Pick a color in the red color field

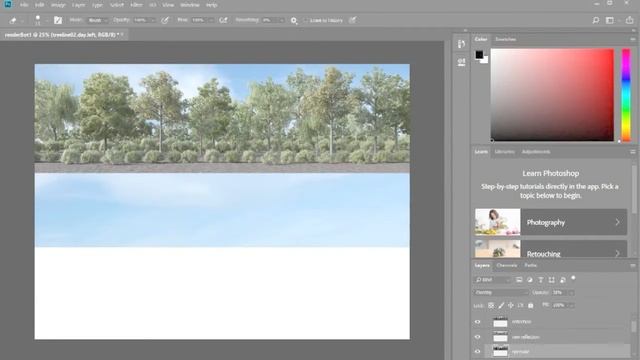pyautogui.click(x=552, y=95)
